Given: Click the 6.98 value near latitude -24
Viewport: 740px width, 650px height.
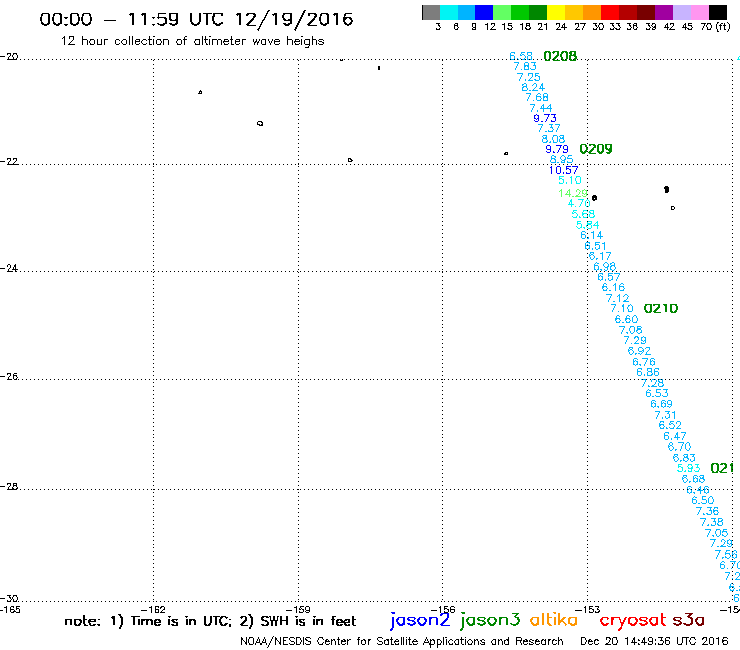Looking at the screenshot, I should coord(605,267).
